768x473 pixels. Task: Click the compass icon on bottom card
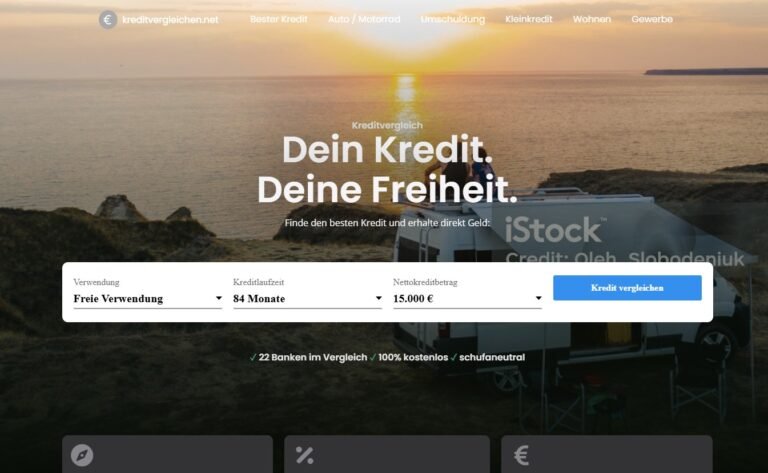coord(82,455)
